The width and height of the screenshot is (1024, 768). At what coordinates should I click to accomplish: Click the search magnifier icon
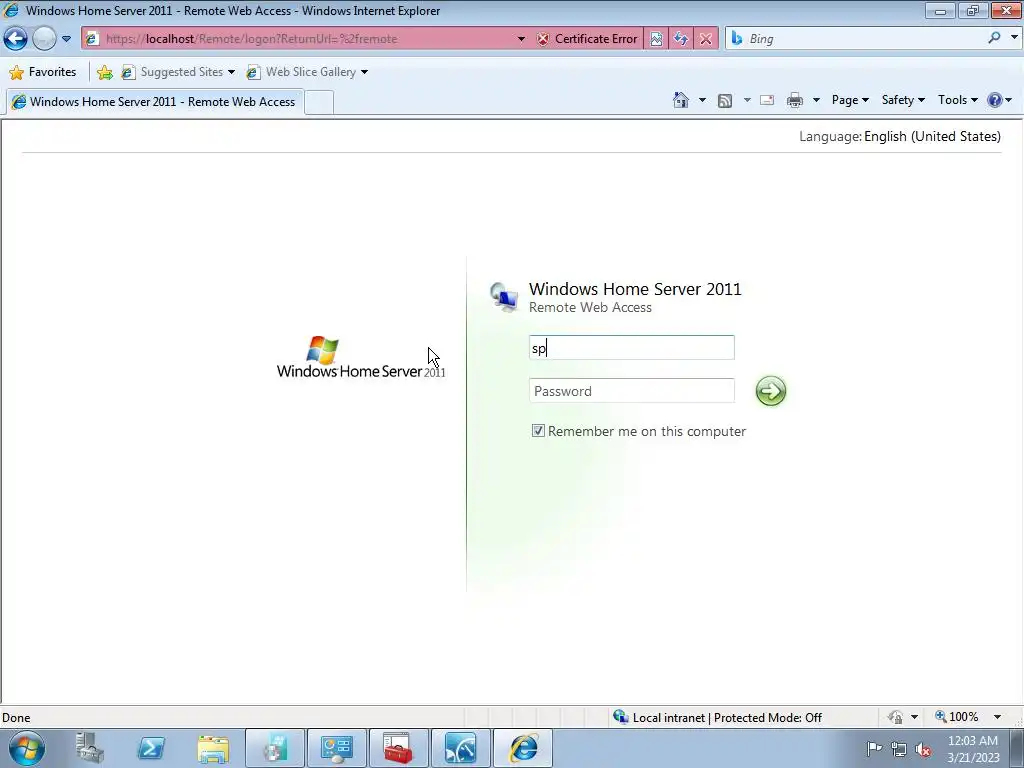click(x=994, y=38)
